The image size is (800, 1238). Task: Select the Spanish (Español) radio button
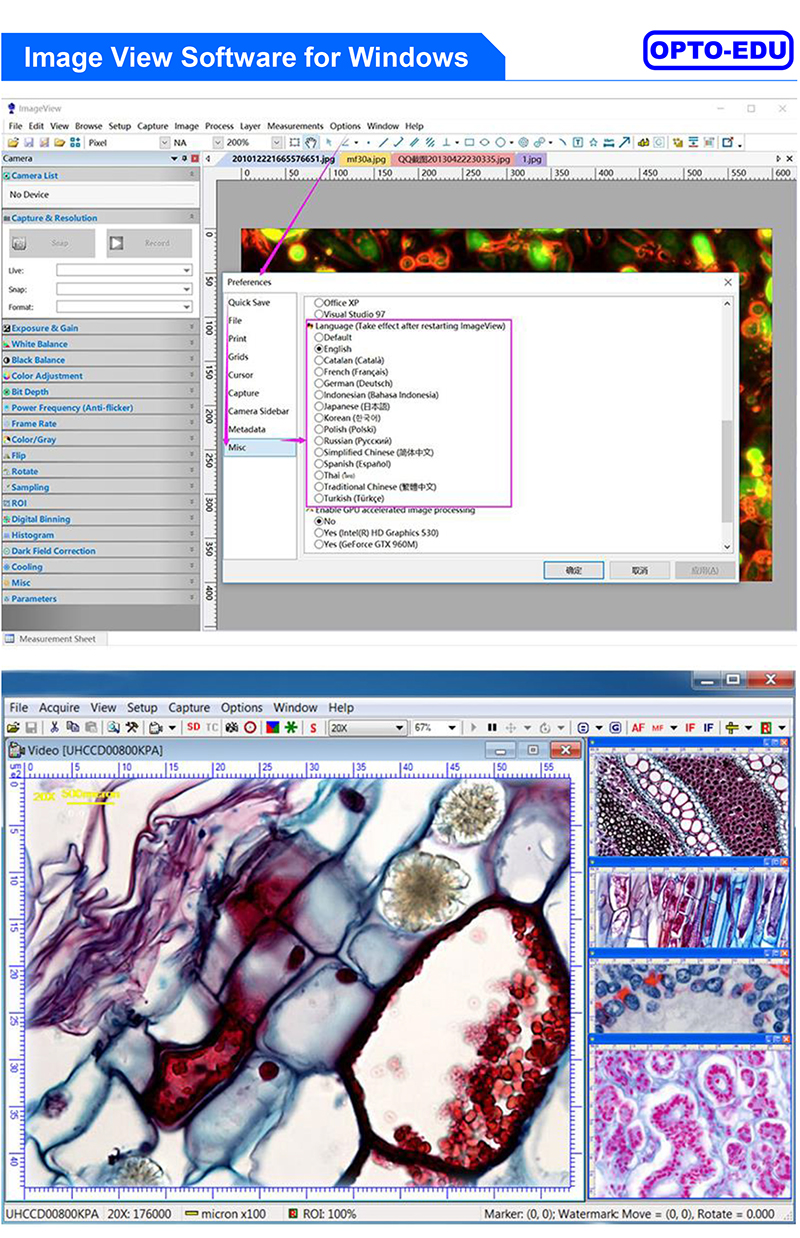click(320, 464)
